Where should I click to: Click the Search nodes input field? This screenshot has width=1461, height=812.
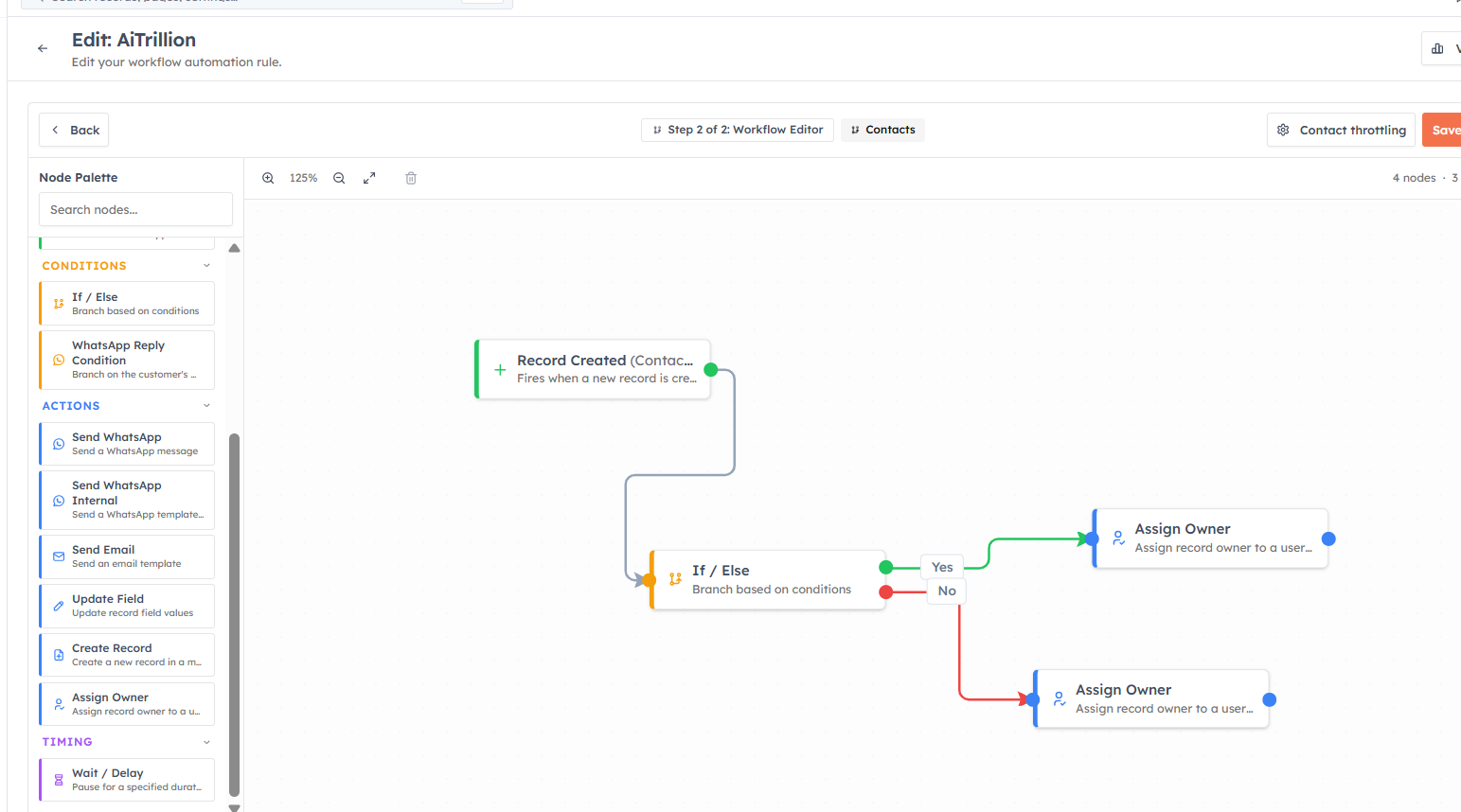(x=135, y=209)
